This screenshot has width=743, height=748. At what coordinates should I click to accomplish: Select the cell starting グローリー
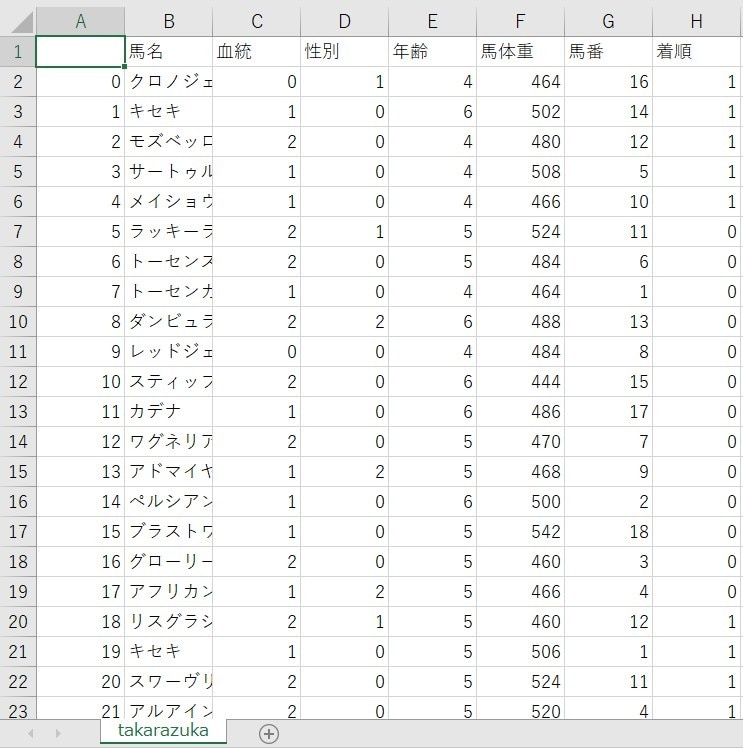tap(169, 561)
